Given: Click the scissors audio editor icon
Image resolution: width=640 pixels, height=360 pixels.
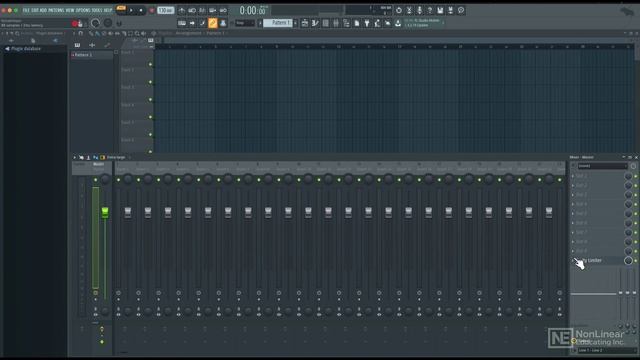Looking at the screenshot, I should tap(409, 10).
